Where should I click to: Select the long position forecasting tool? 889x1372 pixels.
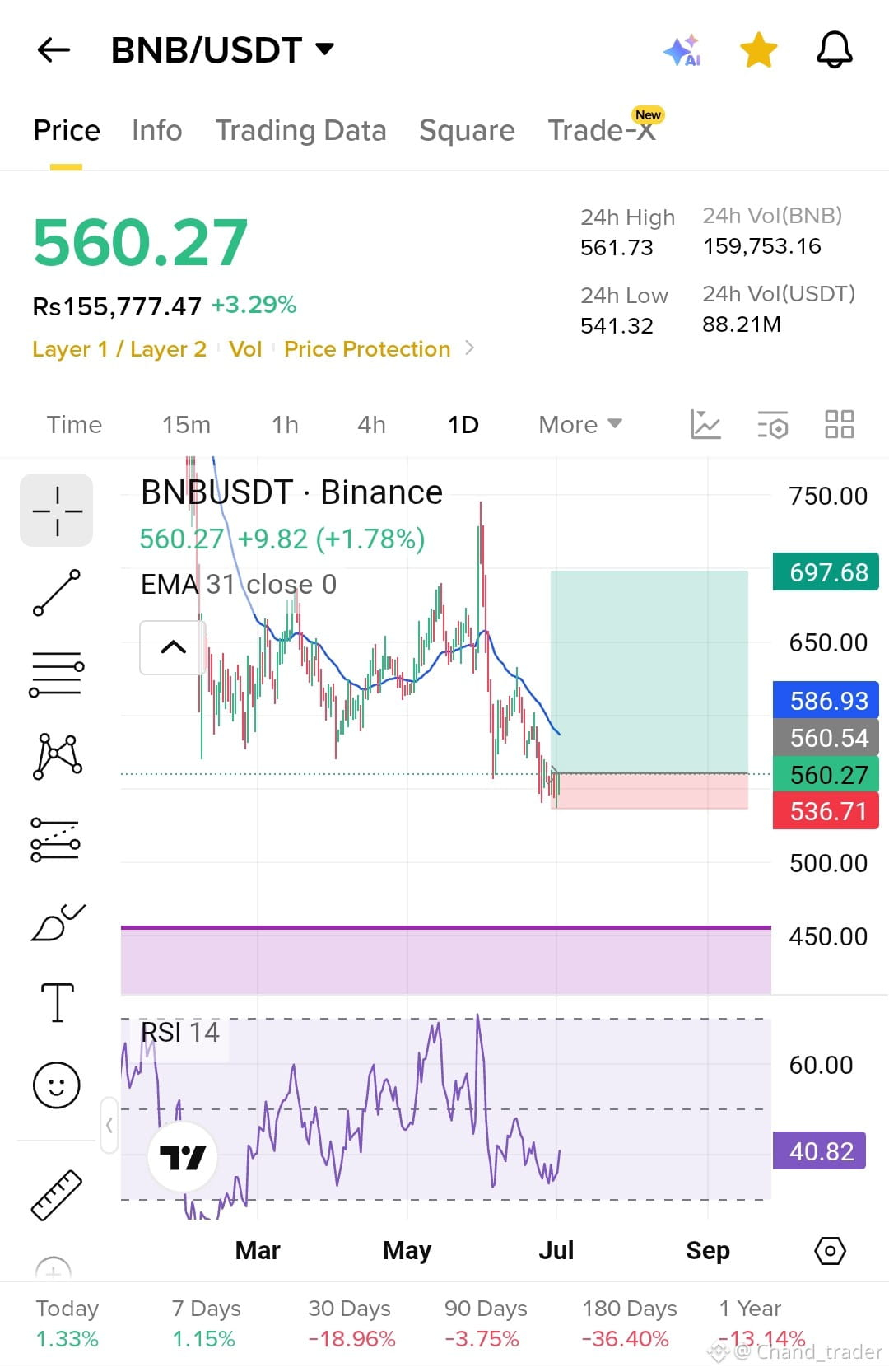55,840
